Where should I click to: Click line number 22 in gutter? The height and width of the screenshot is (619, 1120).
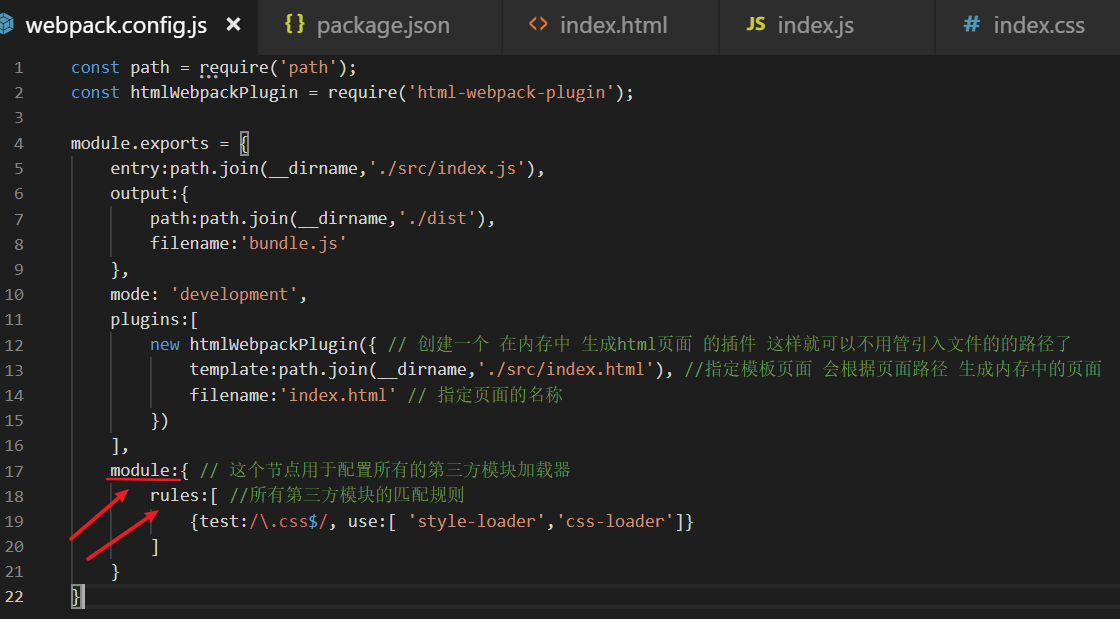14,596
